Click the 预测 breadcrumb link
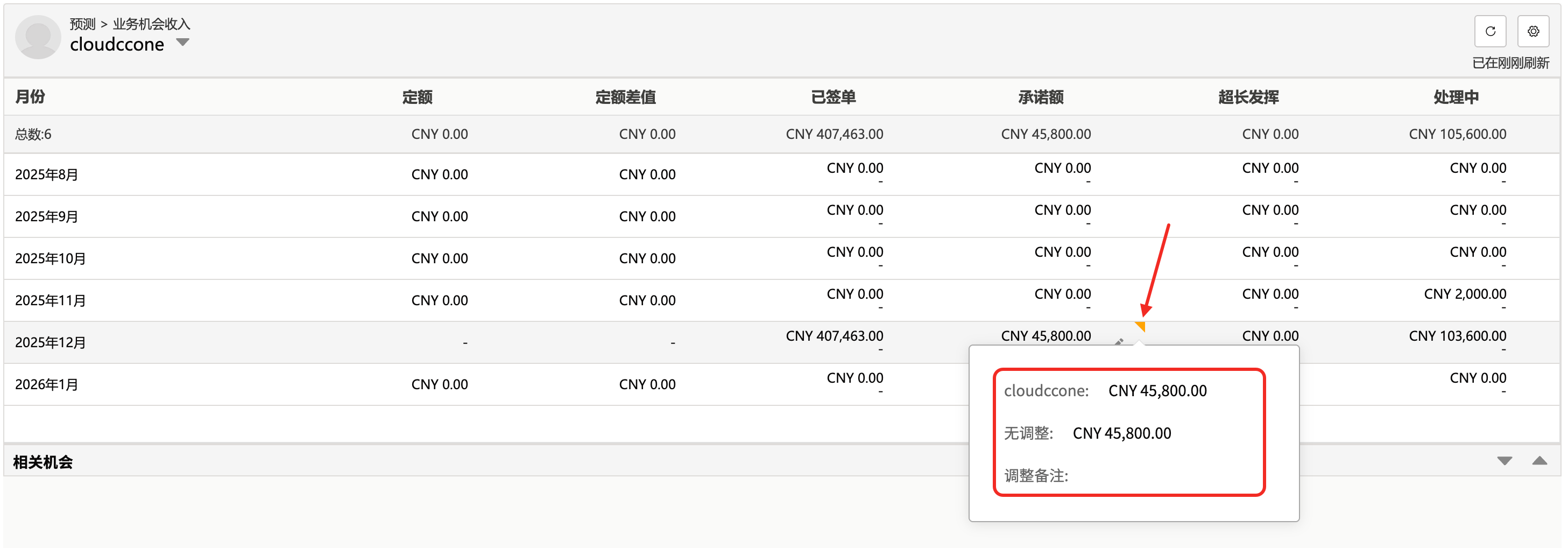Screen dimensions: 1568x548 coord(82,24)
